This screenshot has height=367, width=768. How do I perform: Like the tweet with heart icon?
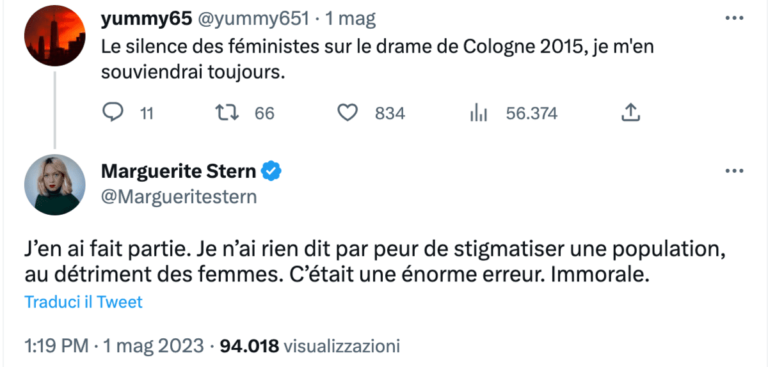coord(348,113)
